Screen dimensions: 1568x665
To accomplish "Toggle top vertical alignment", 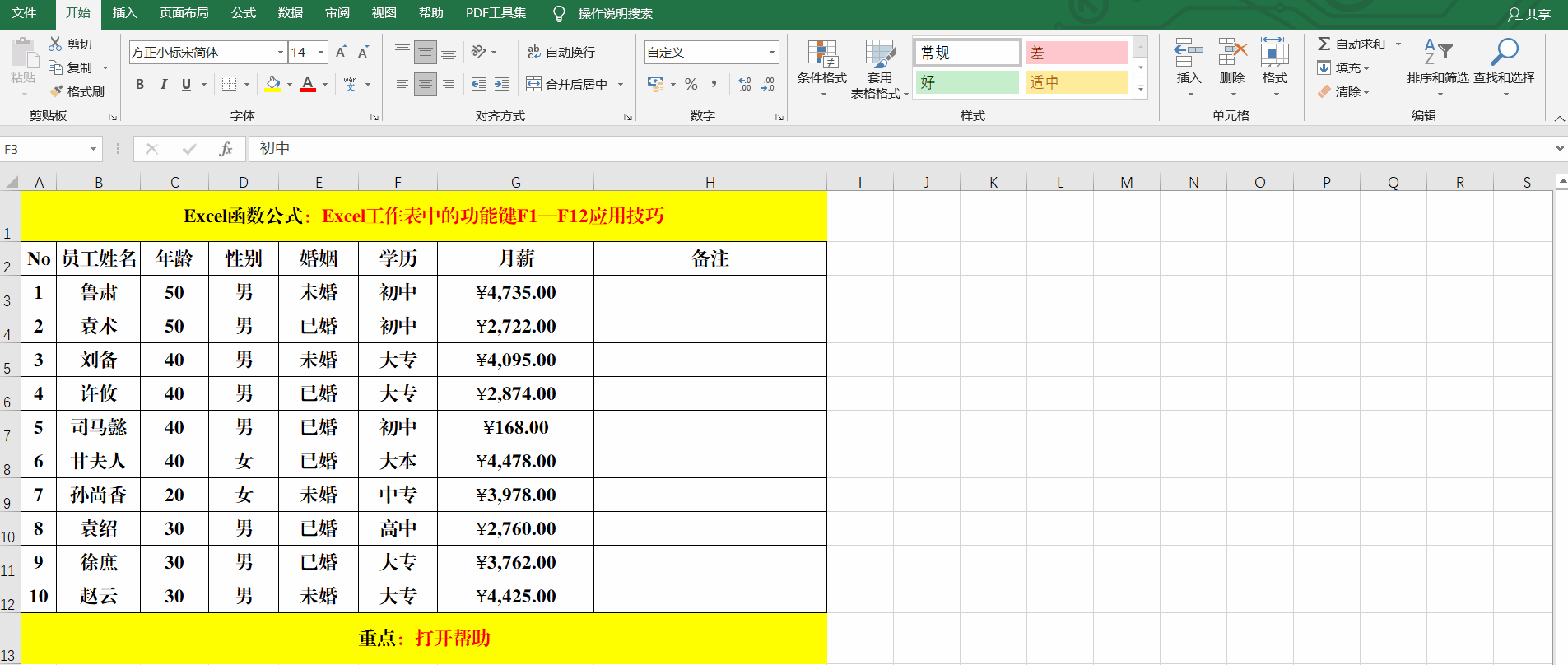I will (402, 52).
